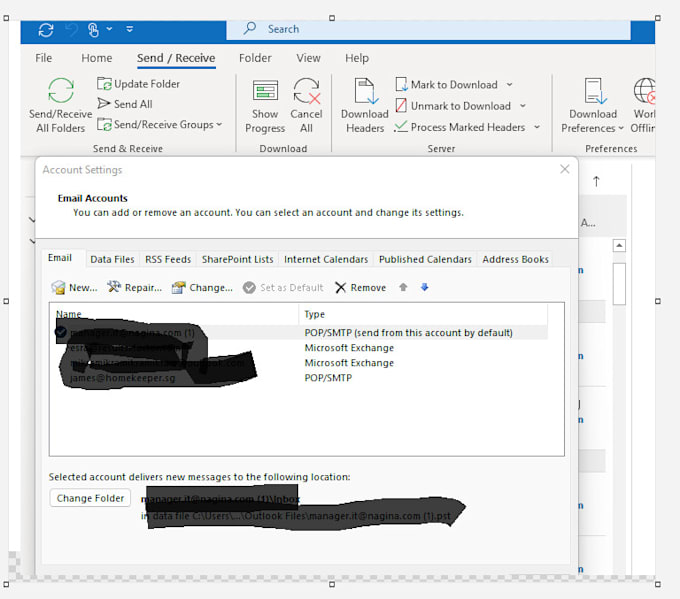Collapse the upper folder chevron left of dialog

coord(32,219)
